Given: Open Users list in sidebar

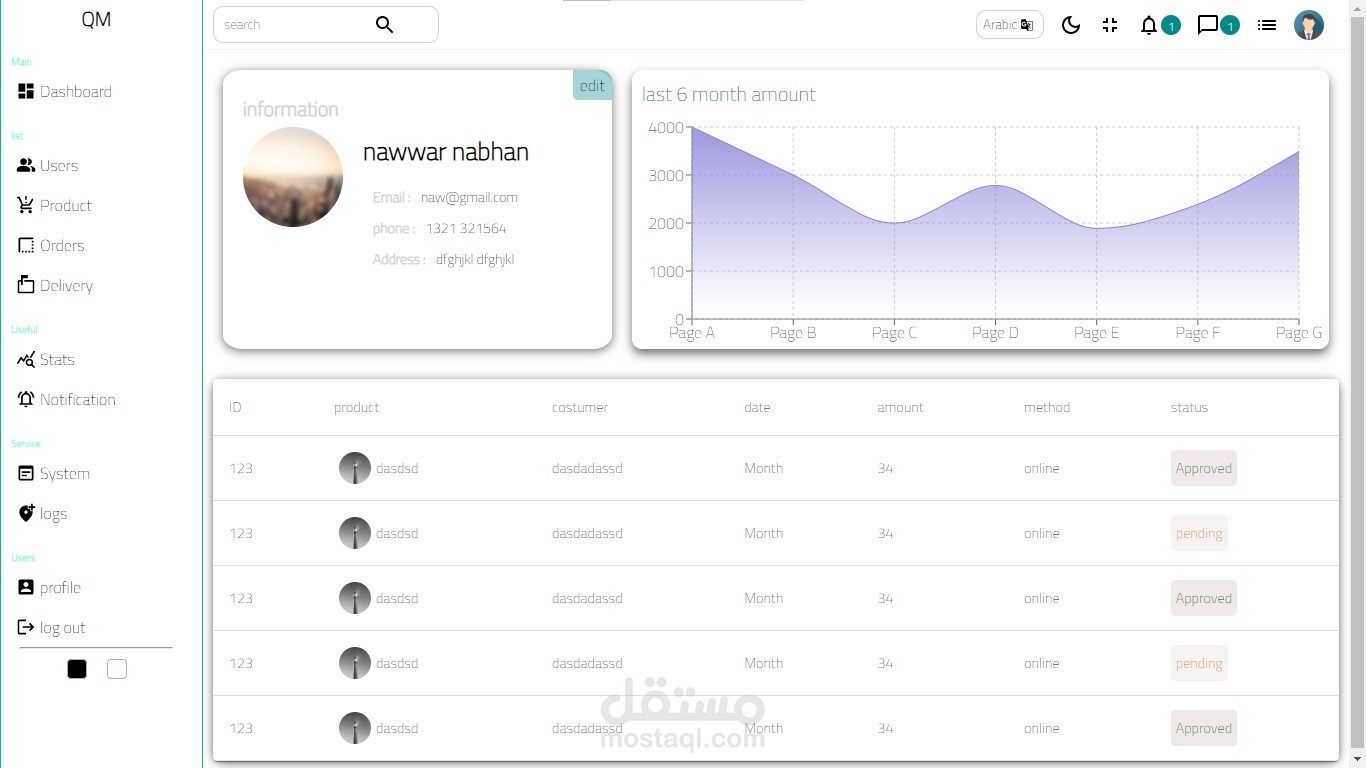Looking at the screenshot, I should (x=48, y=166).
